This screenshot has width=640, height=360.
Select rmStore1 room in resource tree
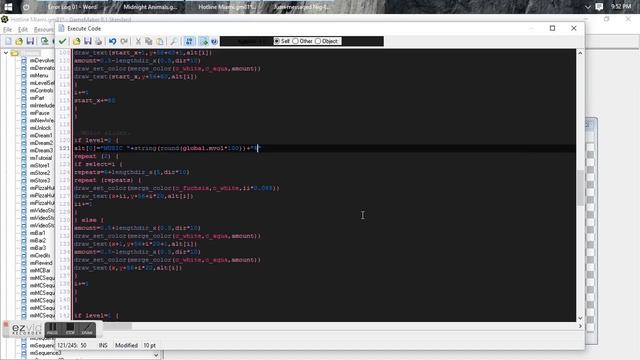[x=40, y=165]
